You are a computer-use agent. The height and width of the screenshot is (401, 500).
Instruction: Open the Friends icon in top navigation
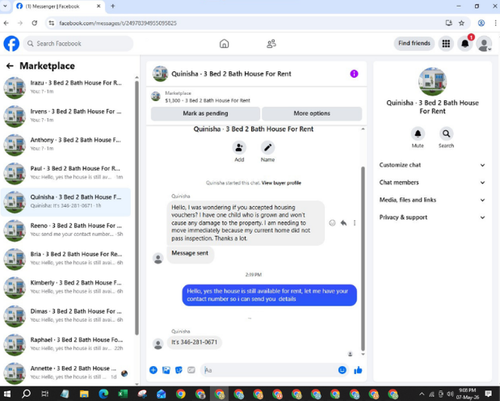pos(271,44)
